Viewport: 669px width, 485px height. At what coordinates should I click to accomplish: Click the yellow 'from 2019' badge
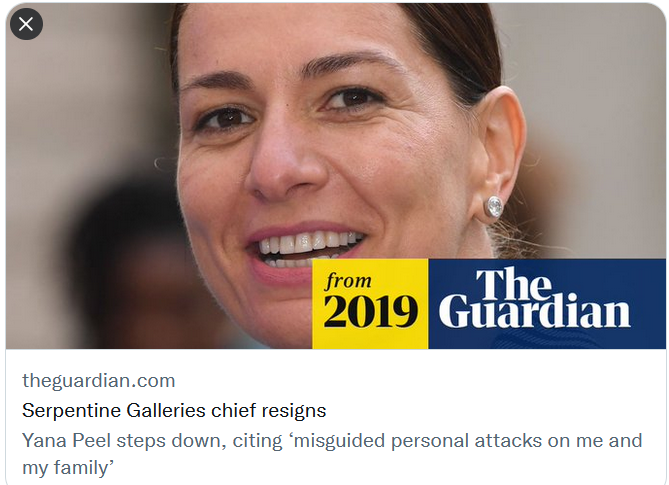click(370, 304)
